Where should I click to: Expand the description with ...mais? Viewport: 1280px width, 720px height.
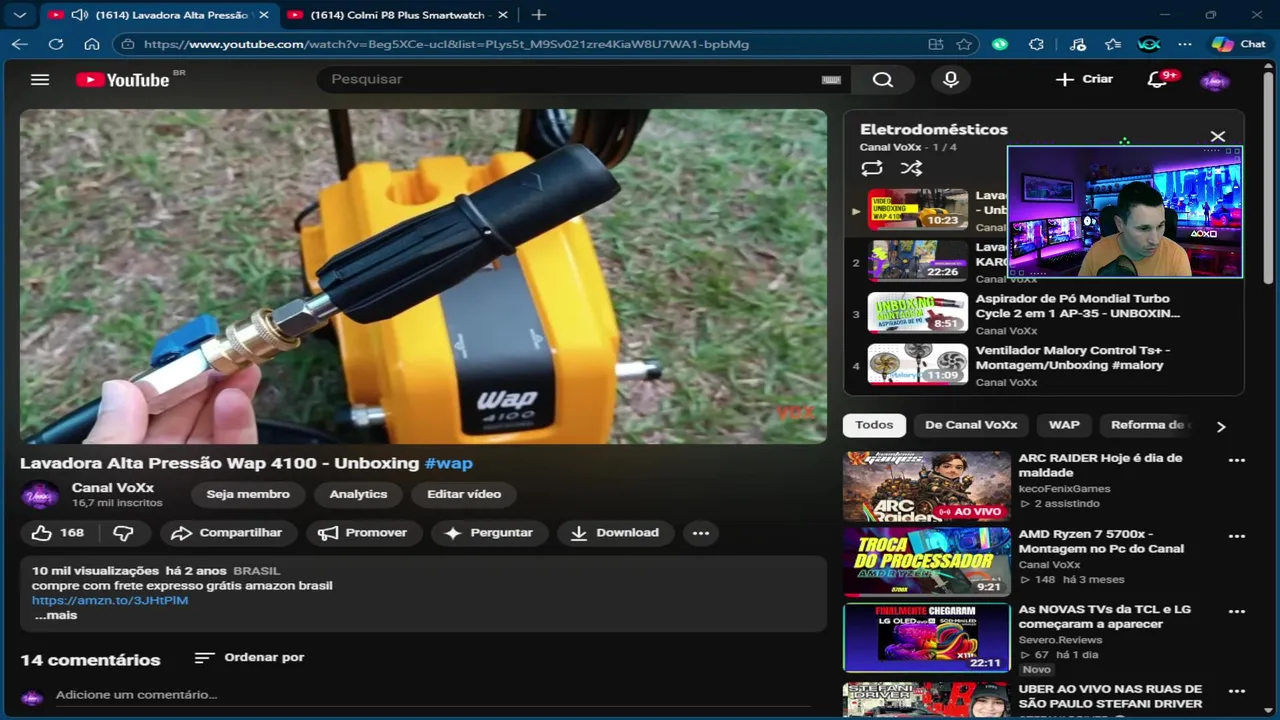click(x=56, y=616)
